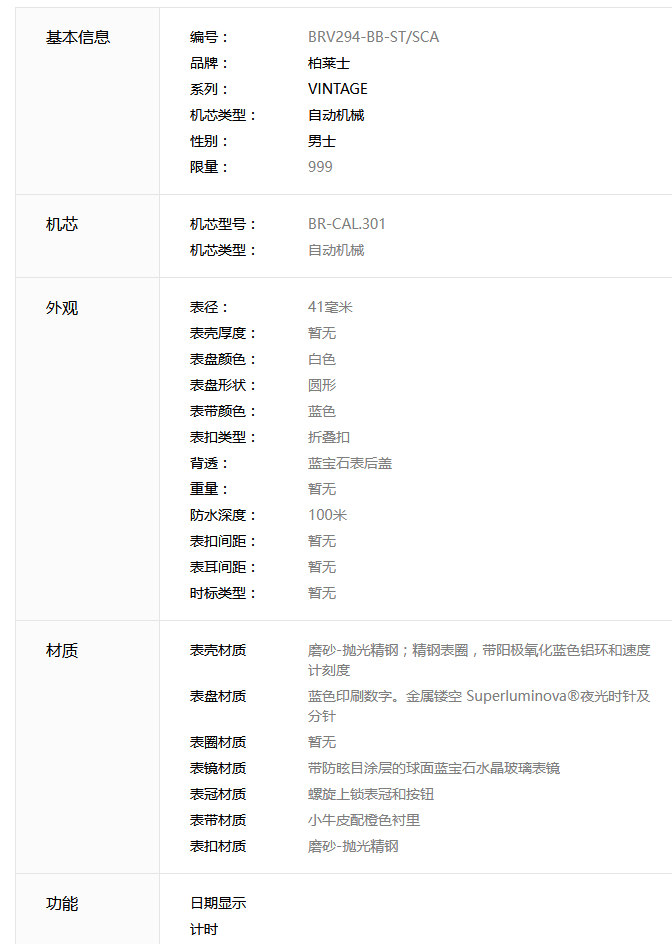
Task: Click the 暂无 value beside 表圈材质
Action: click(322, 742)
